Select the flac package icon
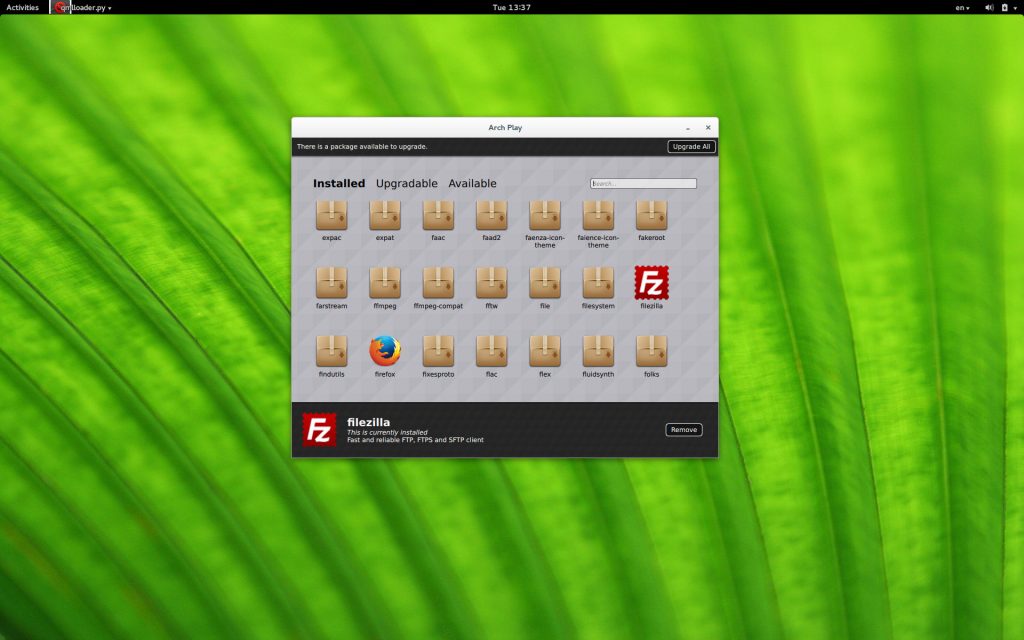 click(x=492, y=352)
